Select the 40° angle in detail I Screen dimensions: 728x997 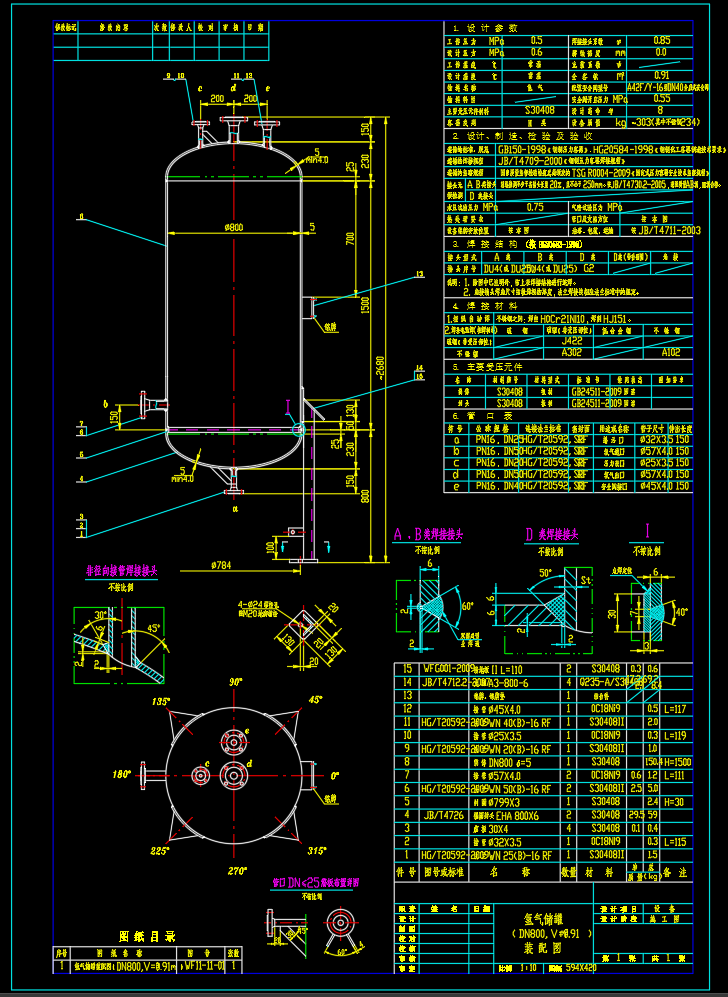pos(681,613)
